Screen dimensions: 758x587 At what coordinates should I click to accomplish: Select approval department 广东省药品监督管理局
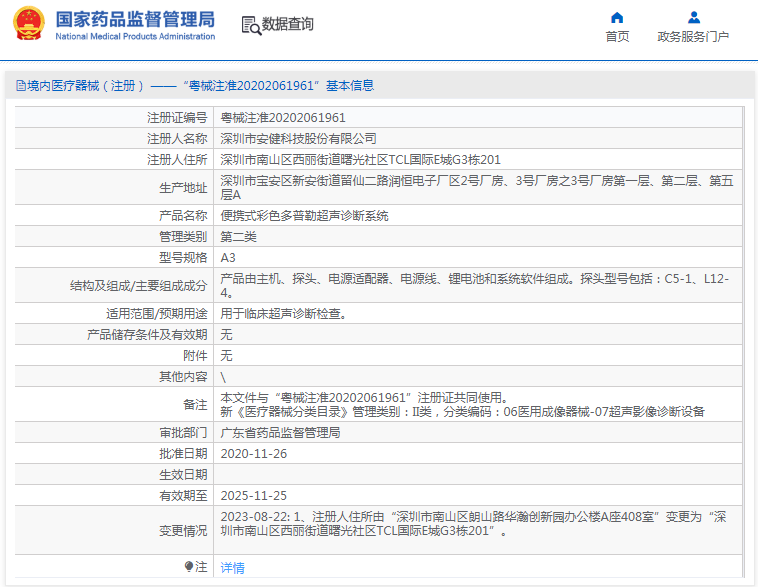tap(280, 433)
